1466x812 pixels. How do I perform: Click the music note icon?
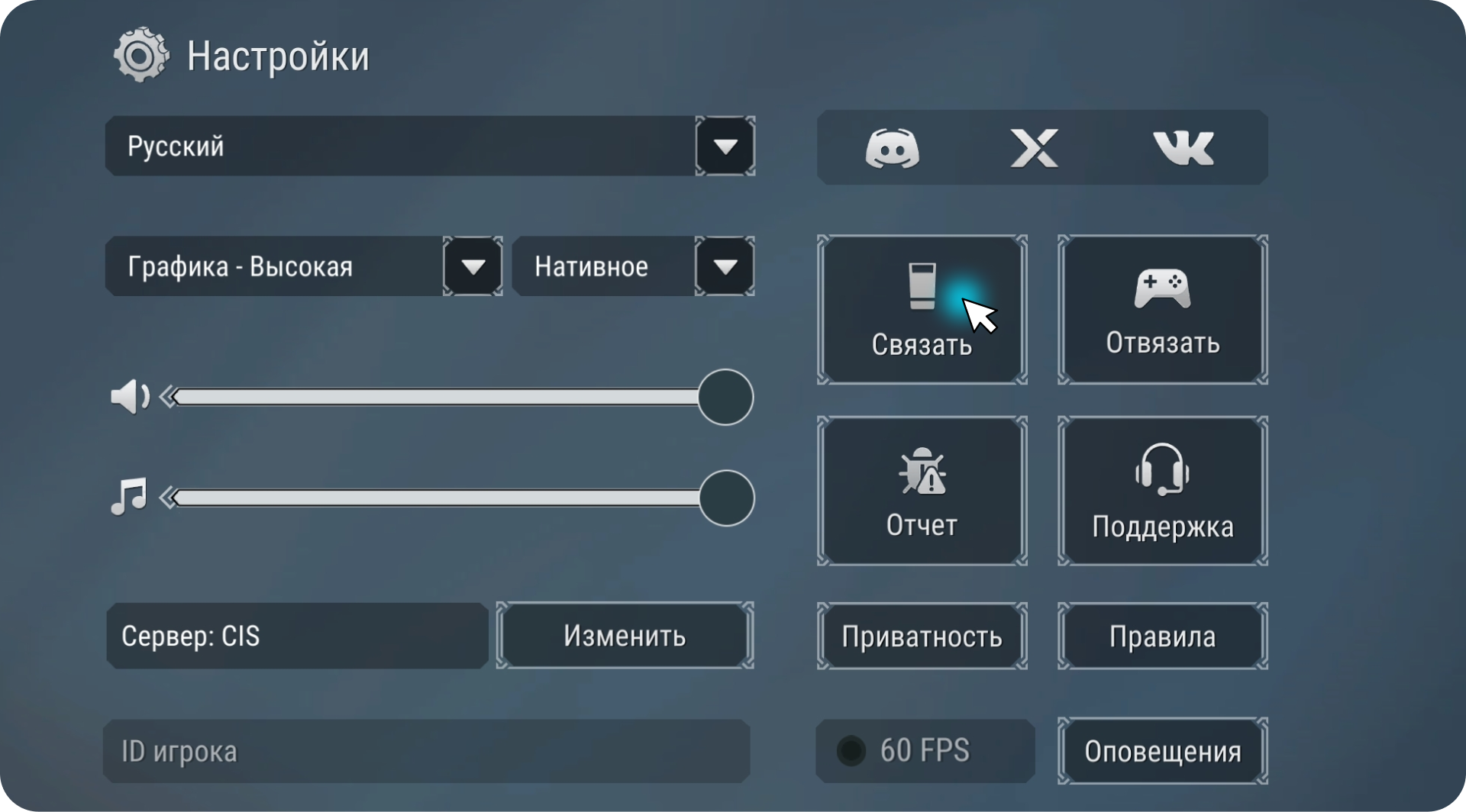click(129, 498)
